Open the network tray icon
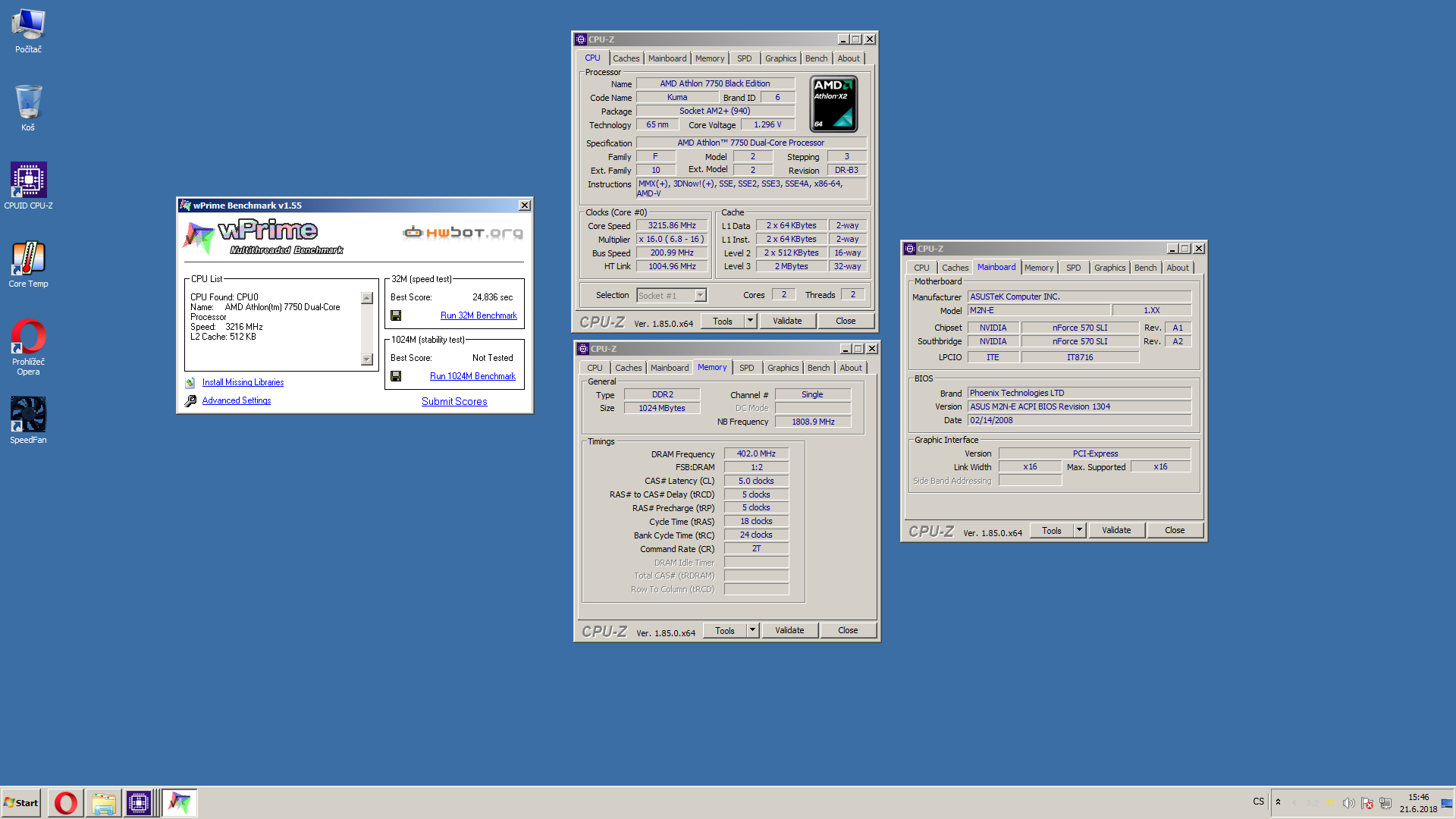This screenshot has width=1456, height=819. 1385,803
